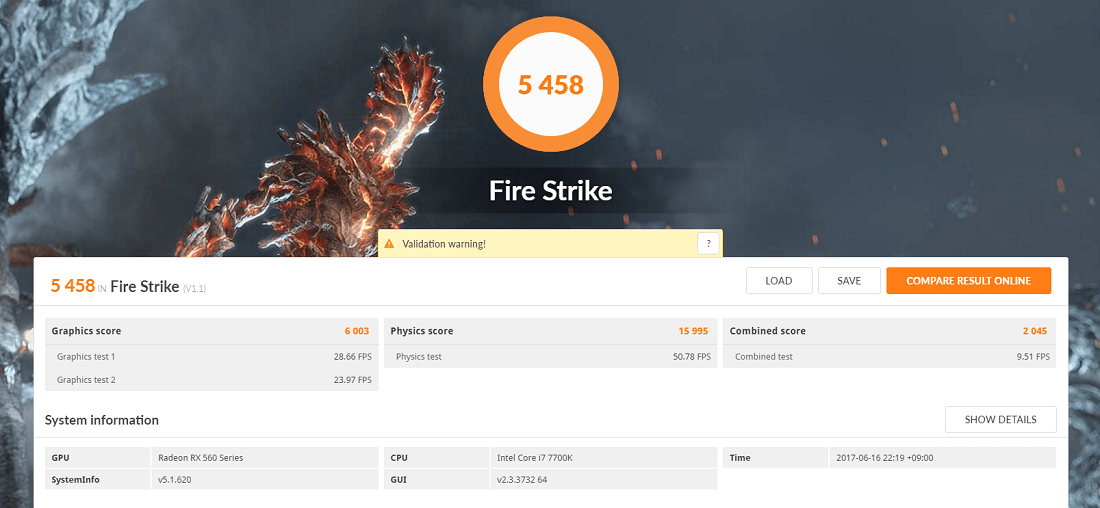This screenshot has width=1100, height=508.
Task: Click the Time field label
Action: point(739,458)
